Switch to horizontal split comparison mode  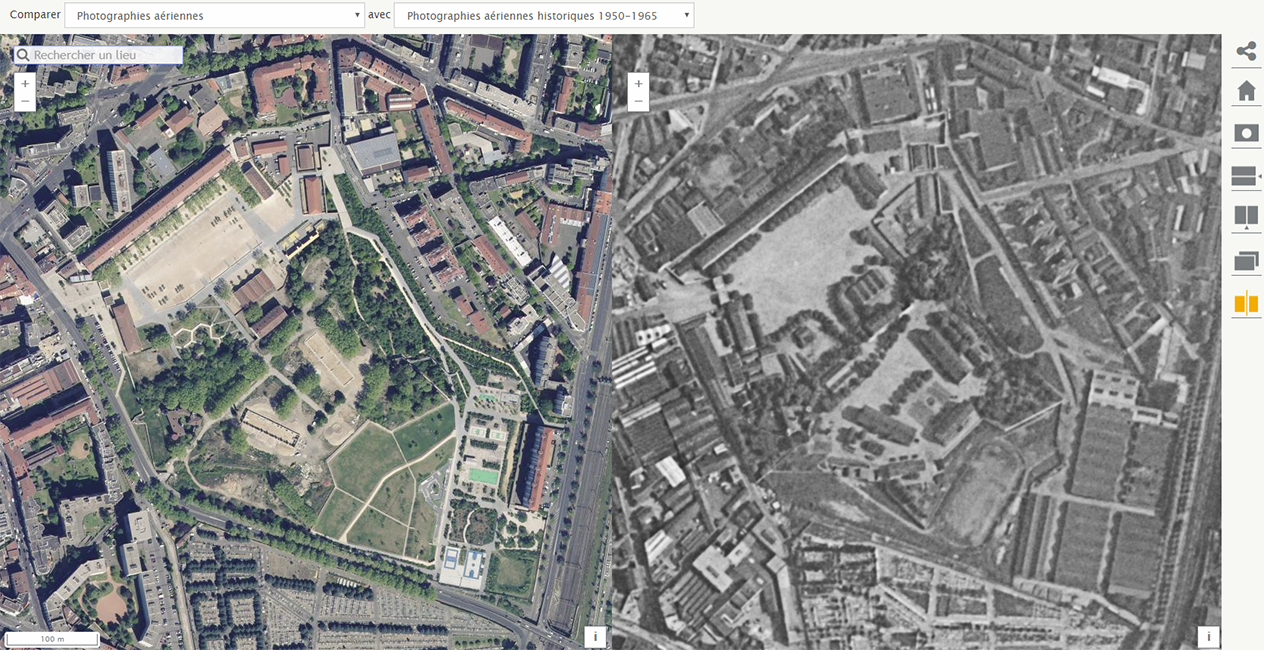click(1245, 177)
